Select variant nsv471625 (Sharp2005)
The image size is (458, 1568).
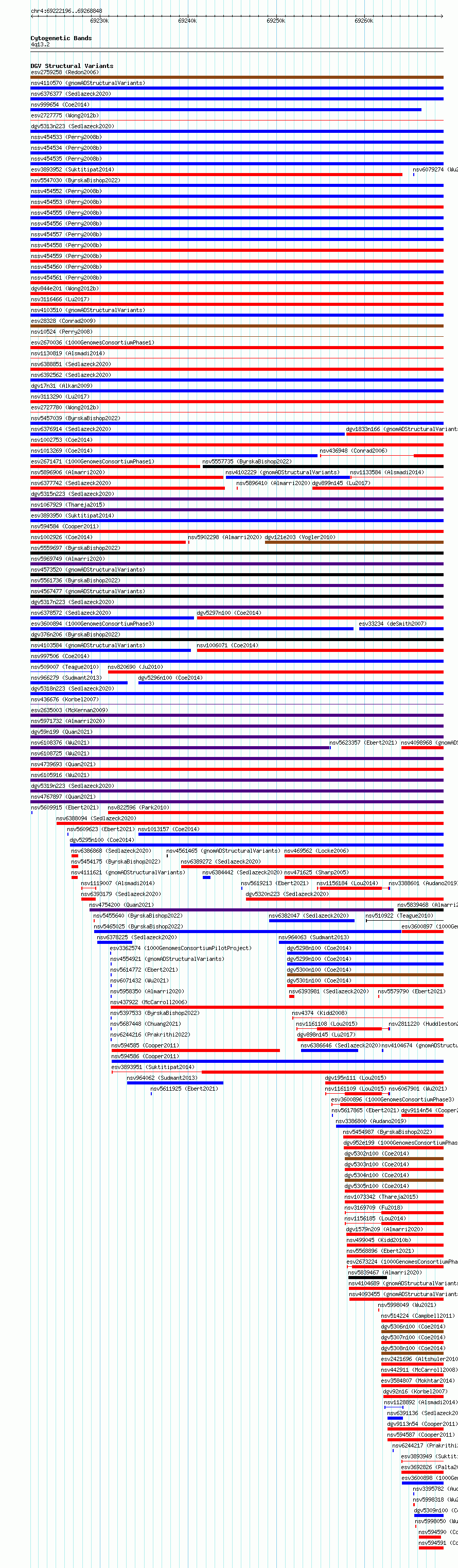316,873
